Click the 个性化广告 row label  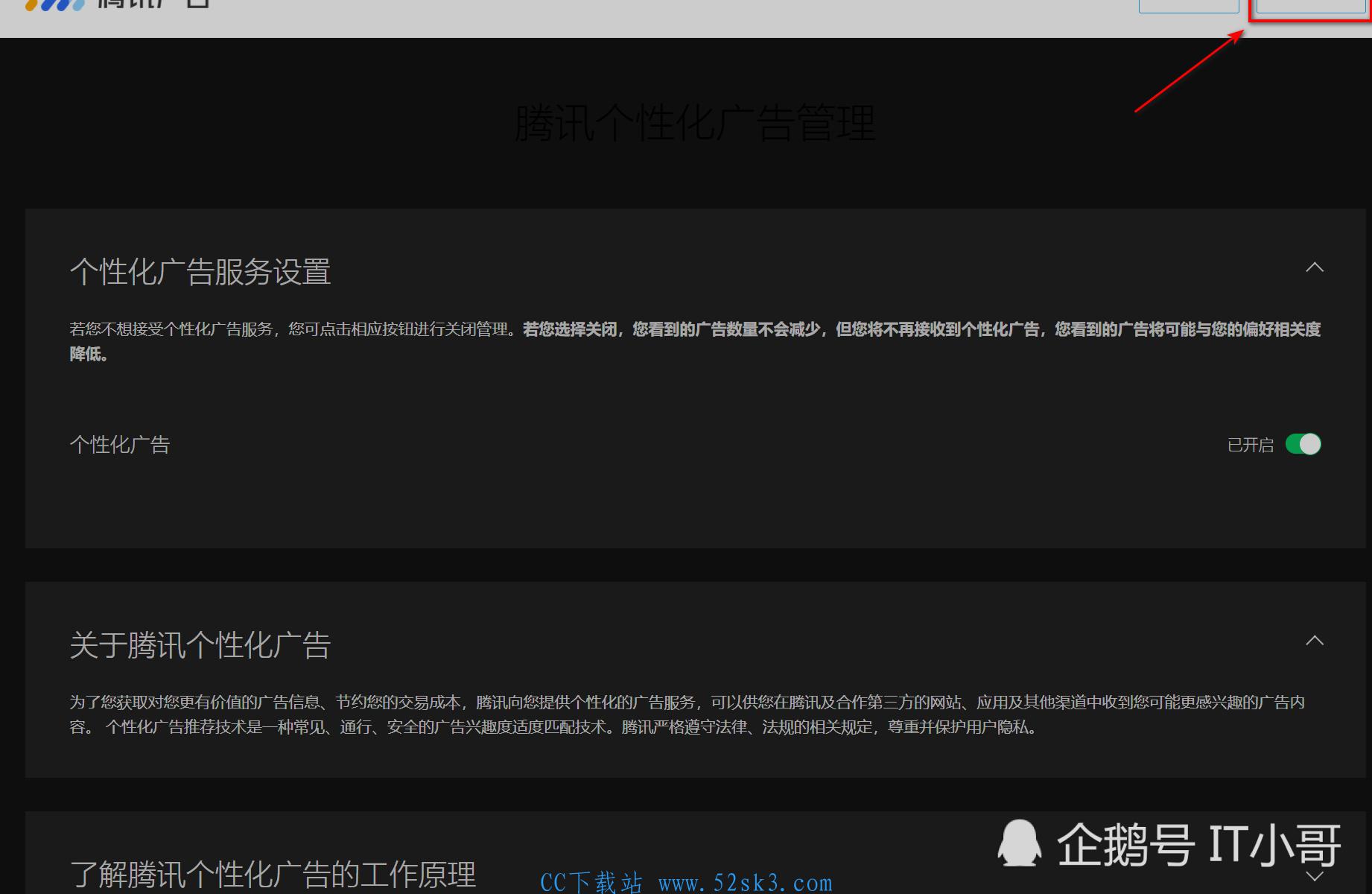coord(120,445)
